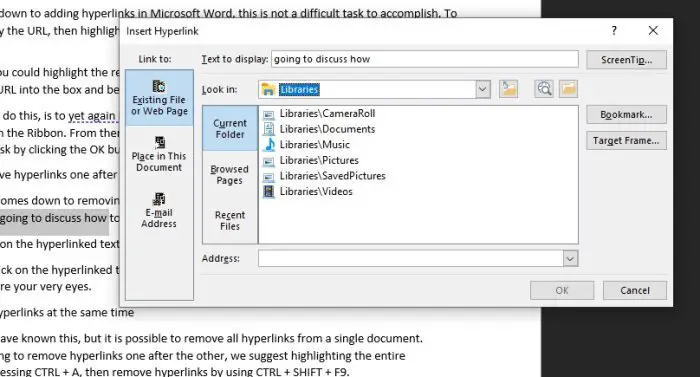This screenshot has width=700, height=377.
Task: Click the Pictures library icon
Action: pos(269,161)
